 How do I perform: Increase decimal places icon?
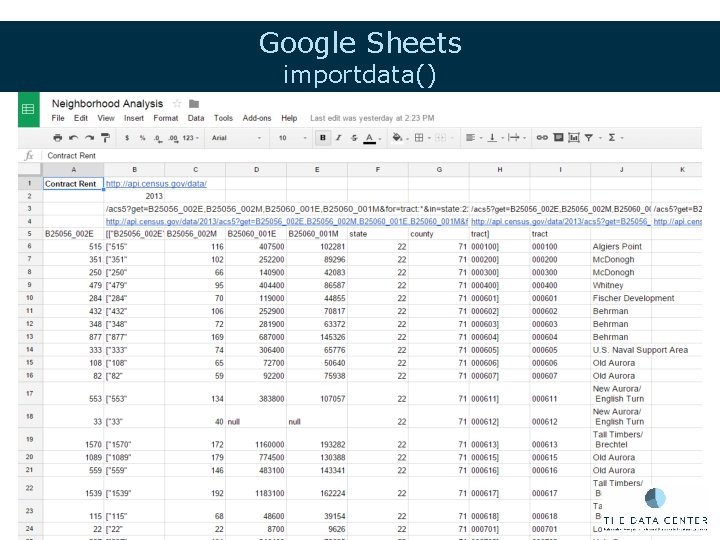(x=173, y=138)
